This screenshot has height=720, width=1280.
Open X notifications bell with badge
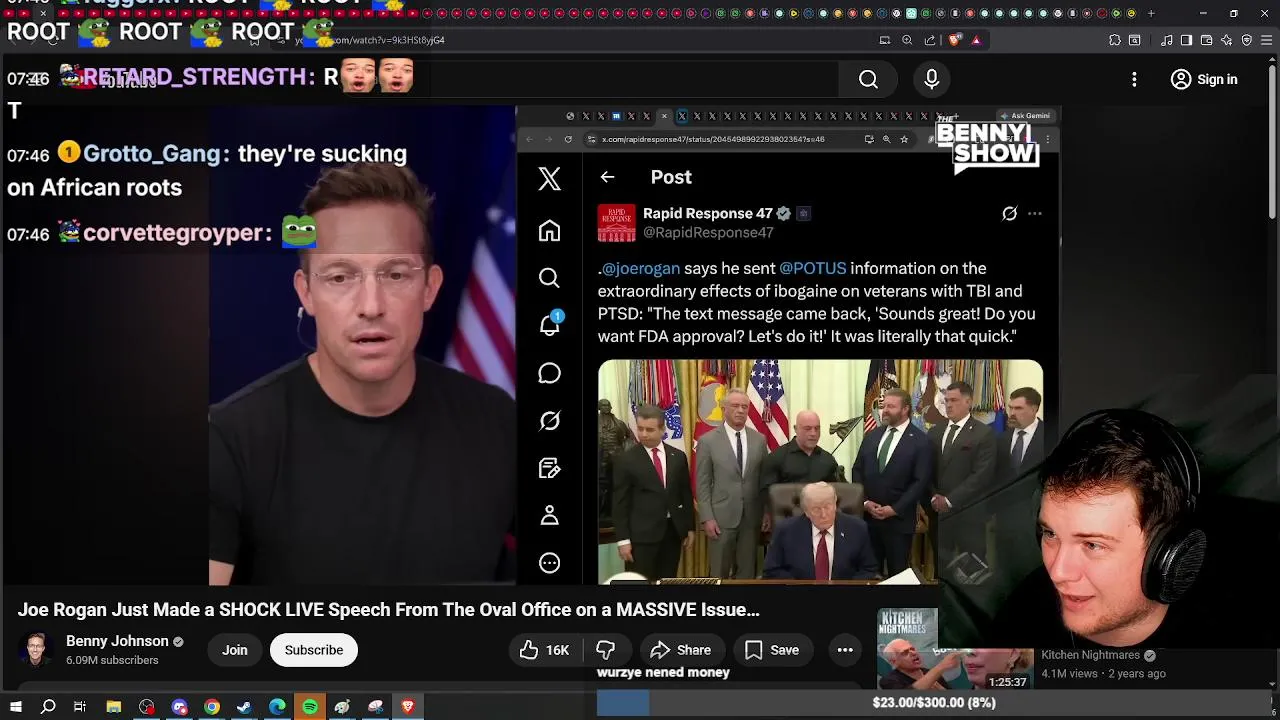[550, 324]
